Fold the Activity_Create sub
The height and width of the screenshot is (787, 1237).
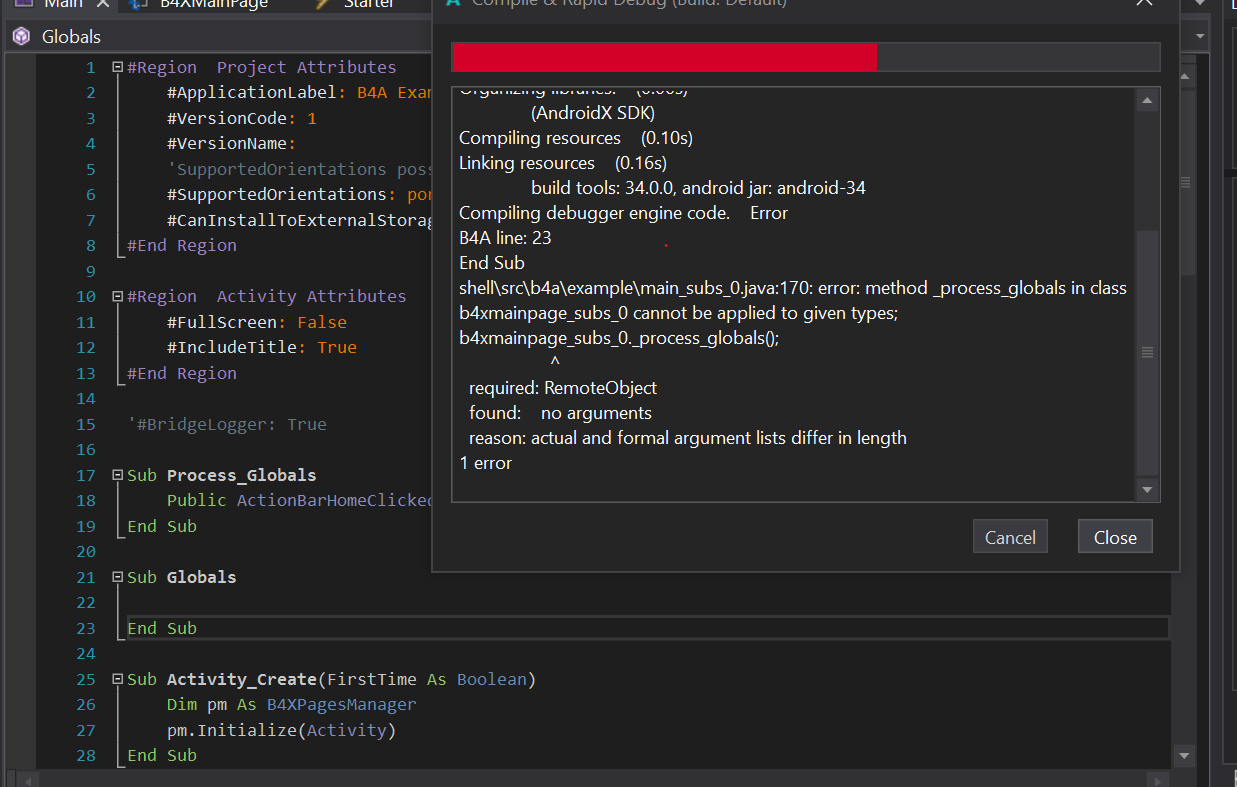tap(118, 680)
